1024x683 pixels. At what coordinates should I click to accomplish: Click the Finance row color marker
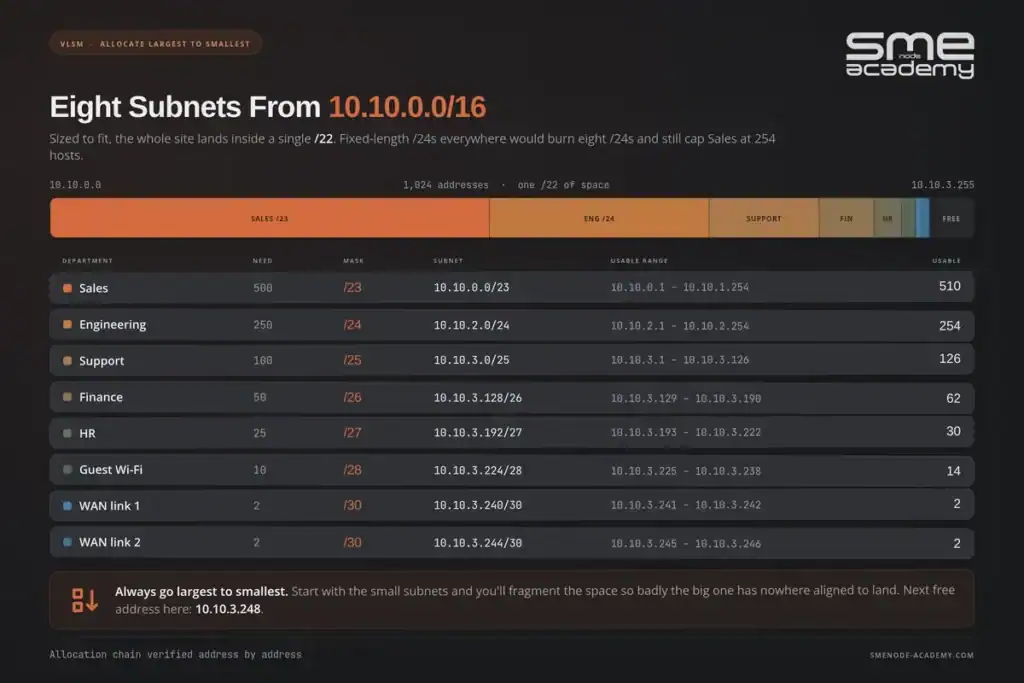tap(67, 397)
